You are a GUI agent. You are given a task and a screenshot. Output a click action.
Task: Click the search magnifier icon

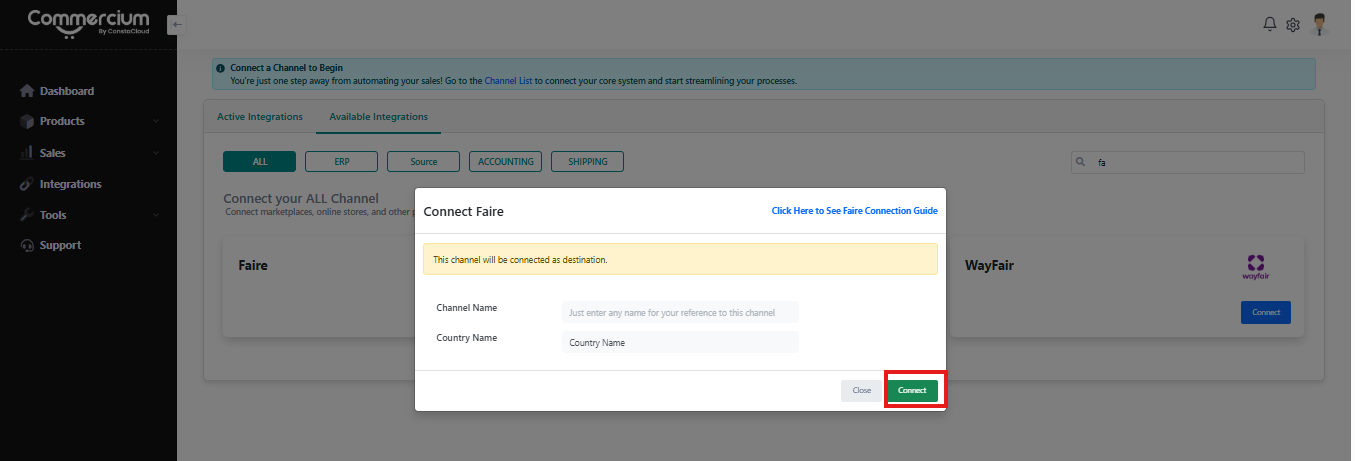[x=1081, y=162]
